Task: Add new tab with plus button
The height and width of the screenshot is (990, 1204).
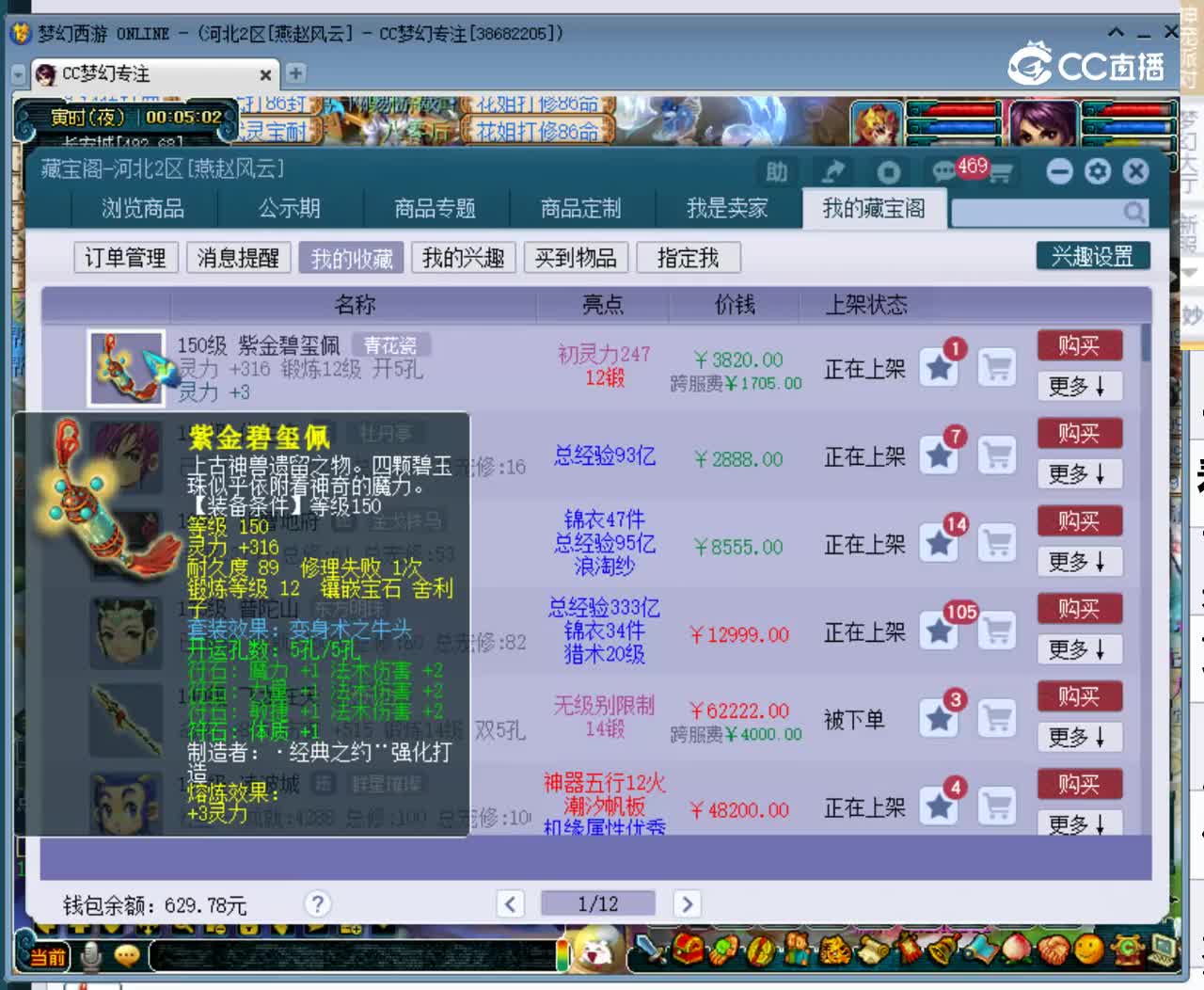Action: (295, 72)
